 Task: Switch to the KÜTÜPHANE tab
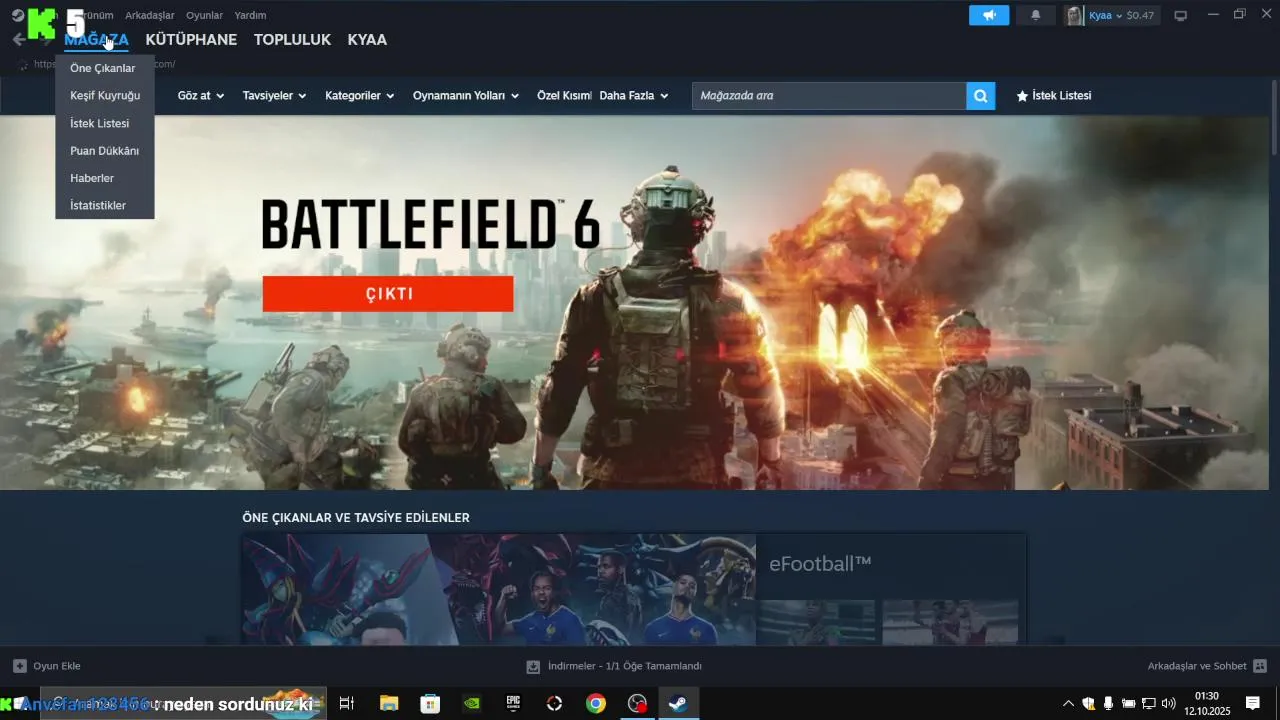point(191,40)
